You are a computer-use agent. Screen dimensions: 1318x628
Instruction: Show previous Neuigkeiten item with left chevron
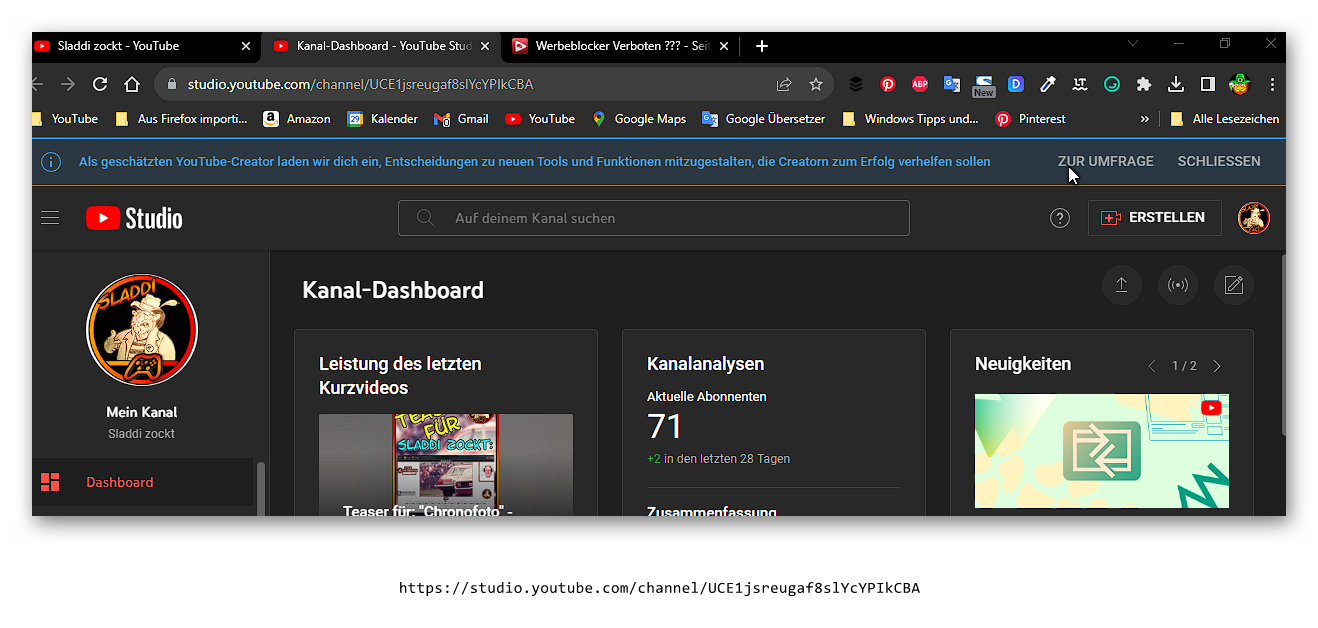tap(1152, 366)
